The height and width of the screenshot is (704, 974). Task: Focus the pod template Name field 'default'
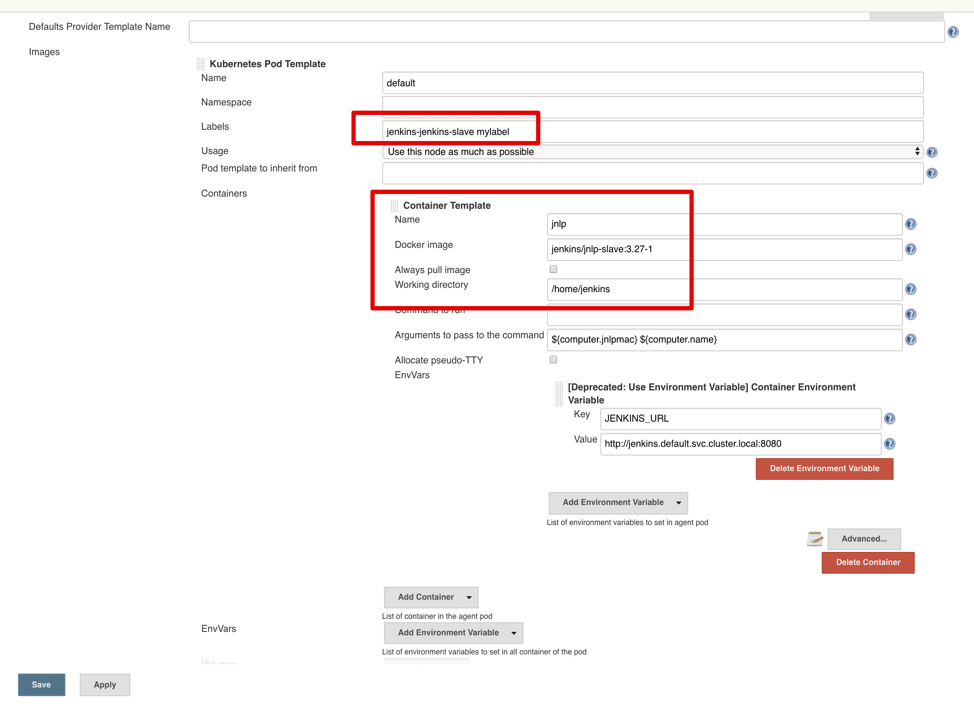click(x=652, y=83)
